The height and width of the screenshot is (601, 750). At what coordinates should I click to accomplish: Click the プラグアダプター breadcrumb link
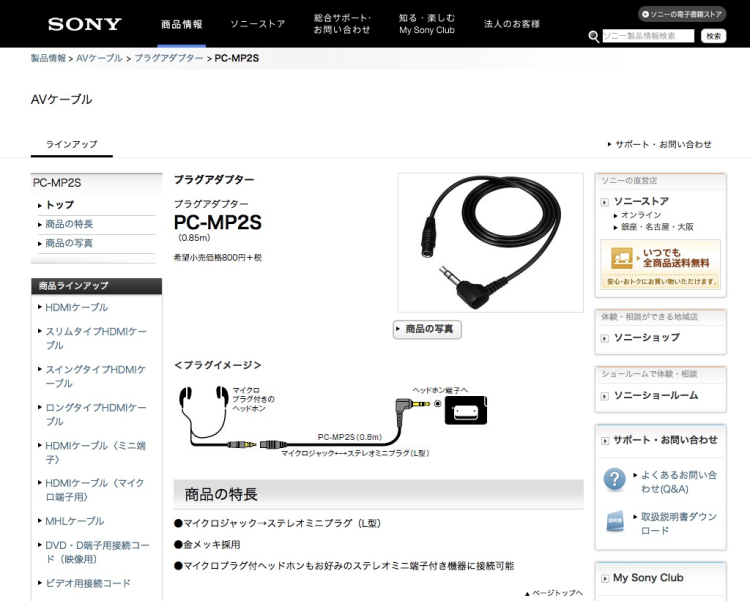point(169,58)
